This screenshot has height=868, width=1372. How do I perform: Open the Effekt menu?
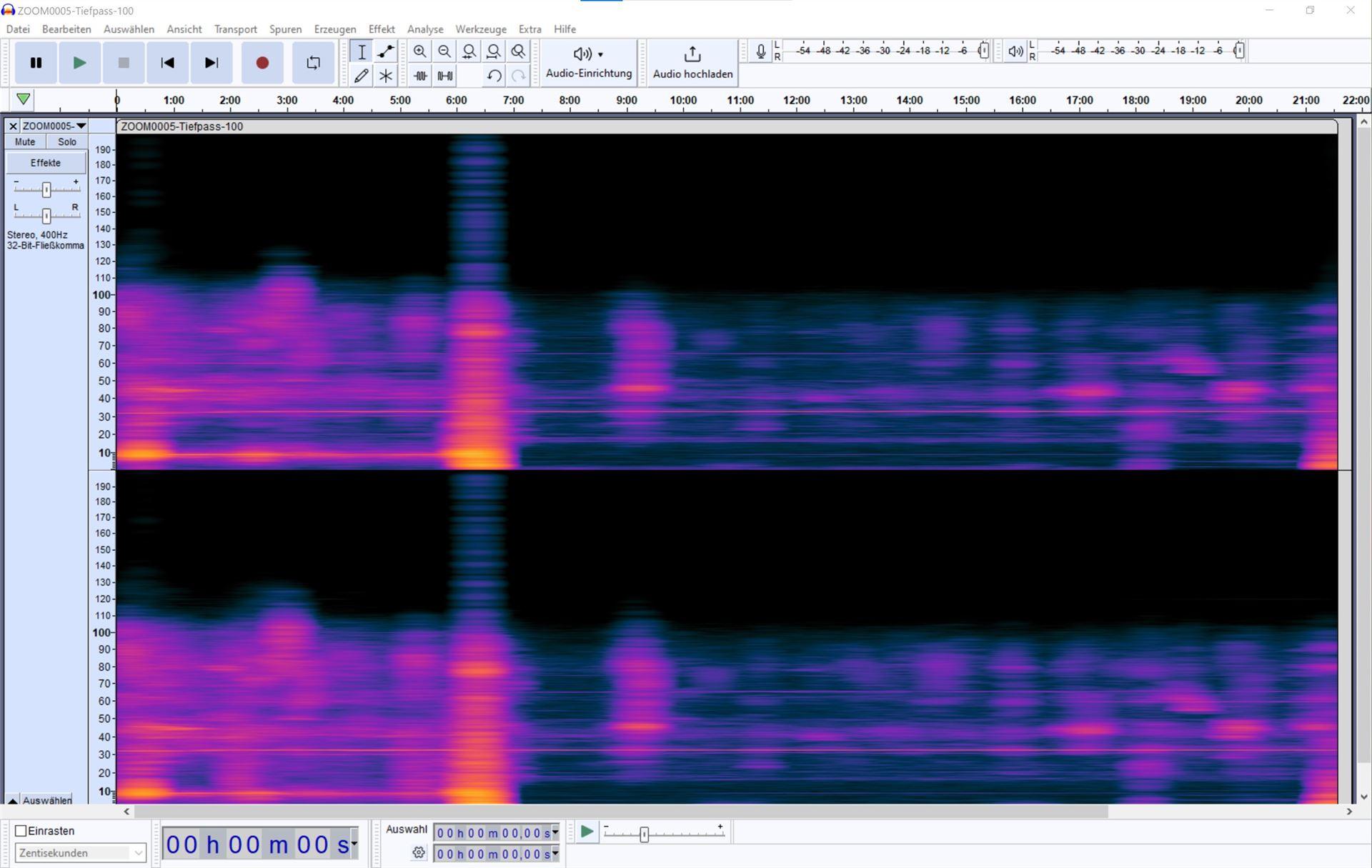[x=381, y=29]
